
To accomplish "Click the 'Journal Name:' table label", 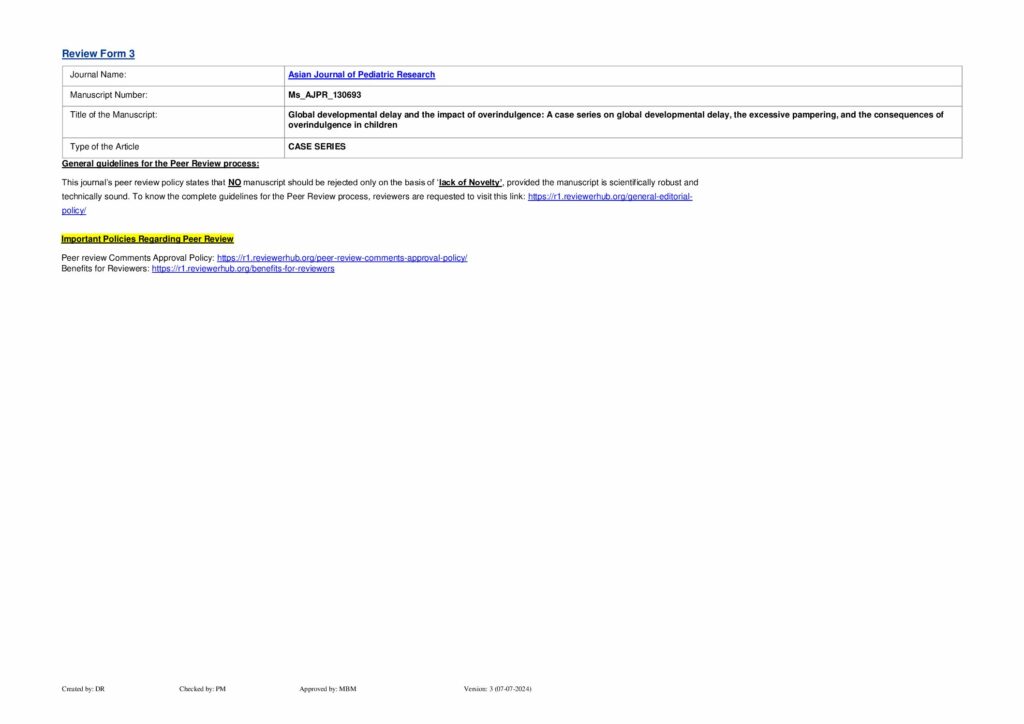I will pyautogui.click(x=98, y=75).
